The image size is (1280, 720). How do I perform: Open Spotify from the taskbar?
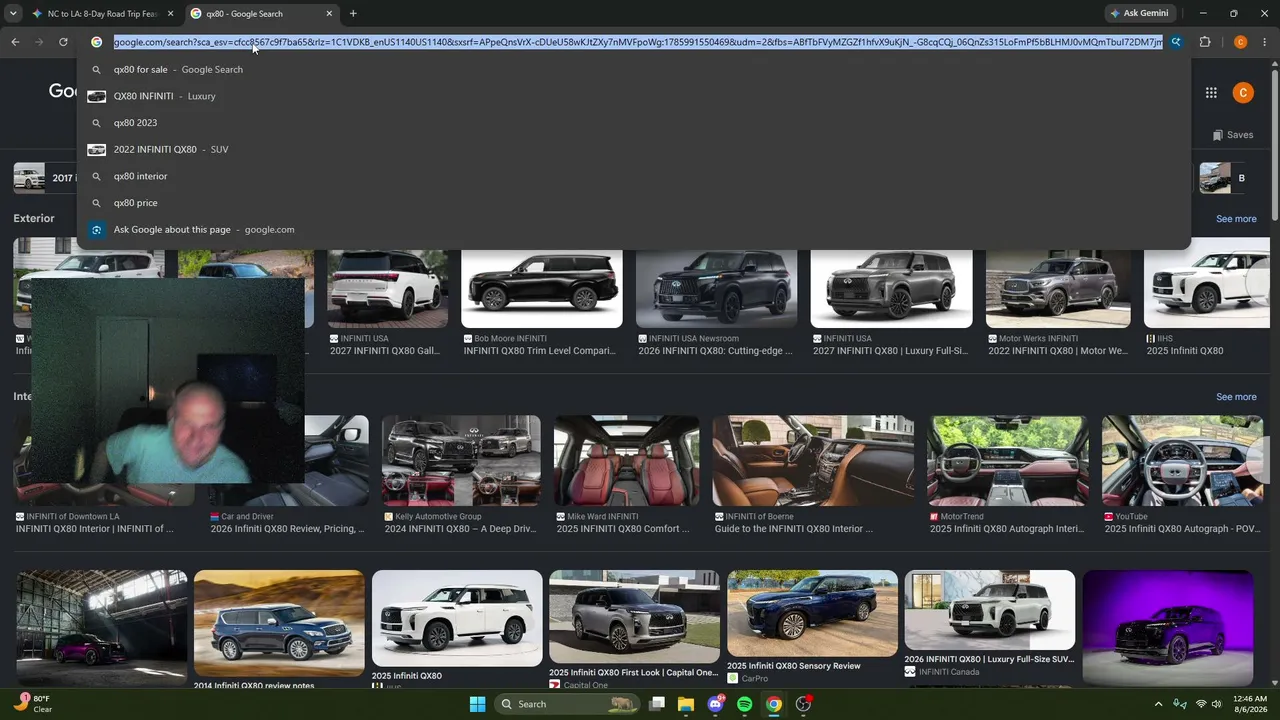744,704
